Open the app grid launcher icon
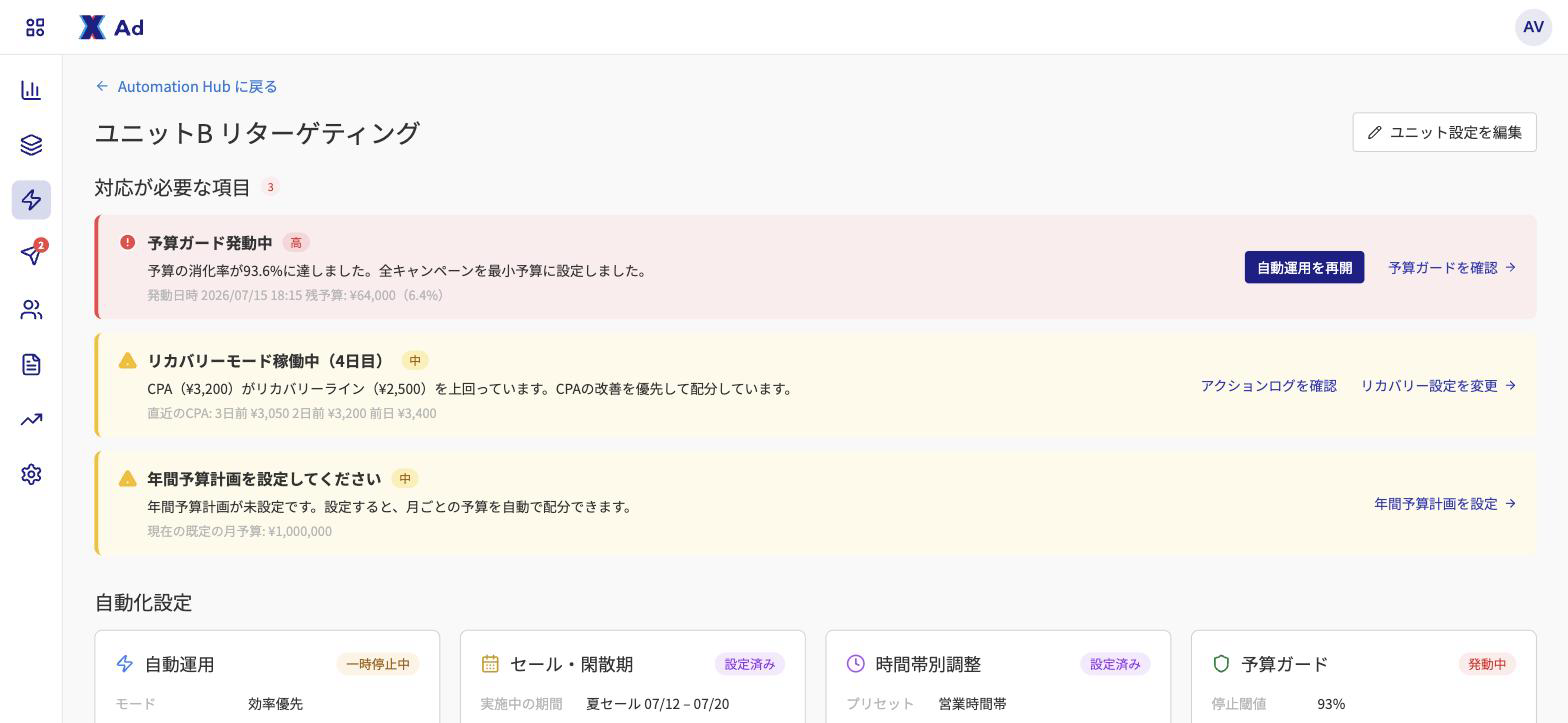 [35, 27]
